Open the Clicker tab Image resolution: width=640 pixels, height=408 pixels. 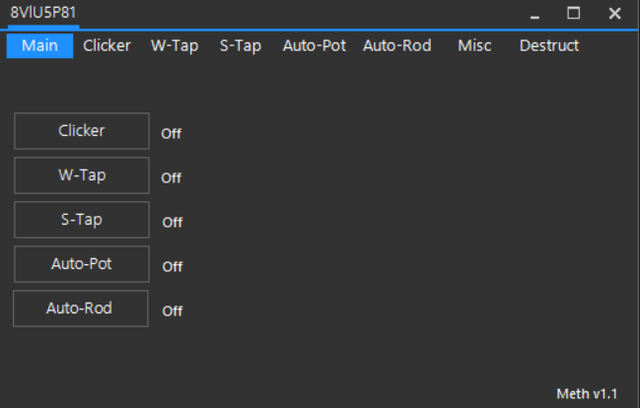tap(107, 46)
